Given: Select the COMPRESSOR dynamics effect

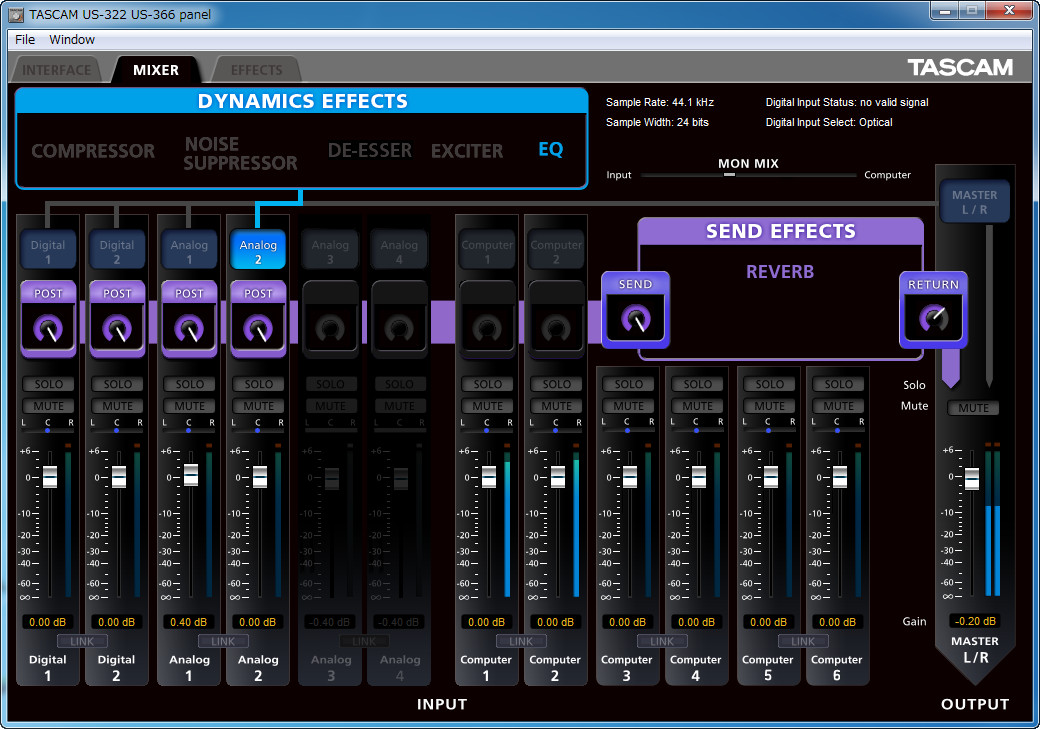Looking at the screenshot, I should click(x=93, y=151).
